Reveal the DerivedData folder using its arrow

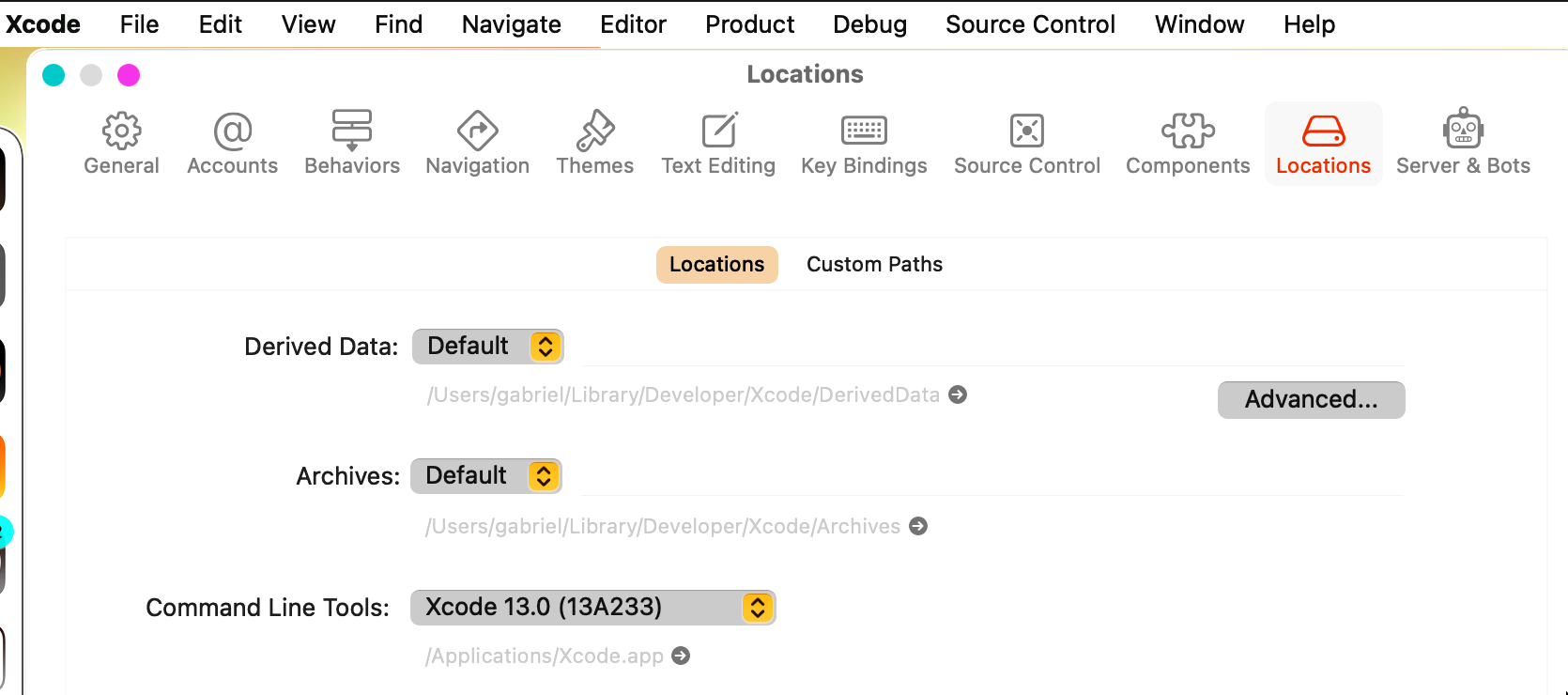point(958,394)
